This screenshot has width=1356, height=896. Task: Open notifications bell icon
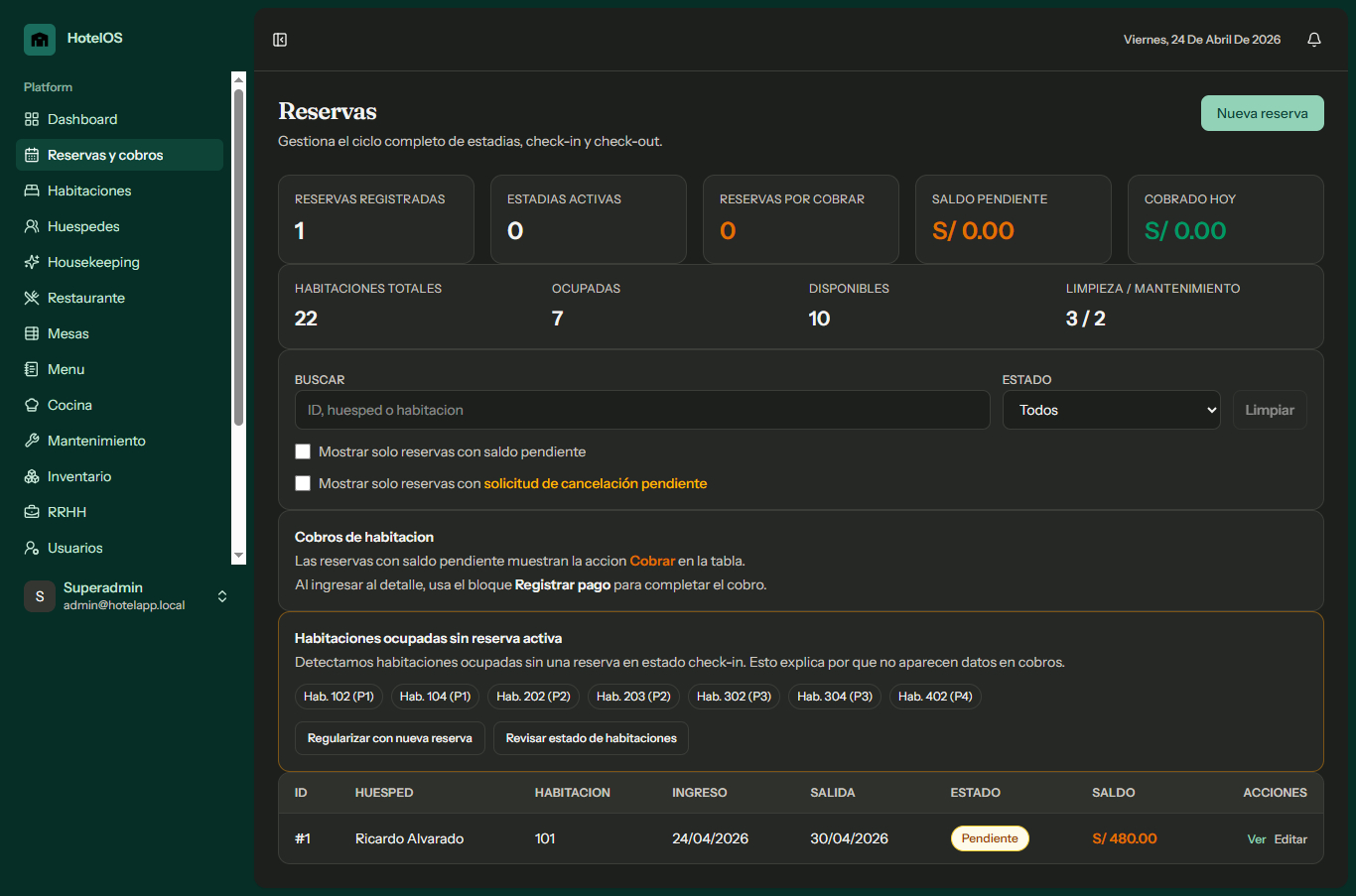[x=1313, y=40]
